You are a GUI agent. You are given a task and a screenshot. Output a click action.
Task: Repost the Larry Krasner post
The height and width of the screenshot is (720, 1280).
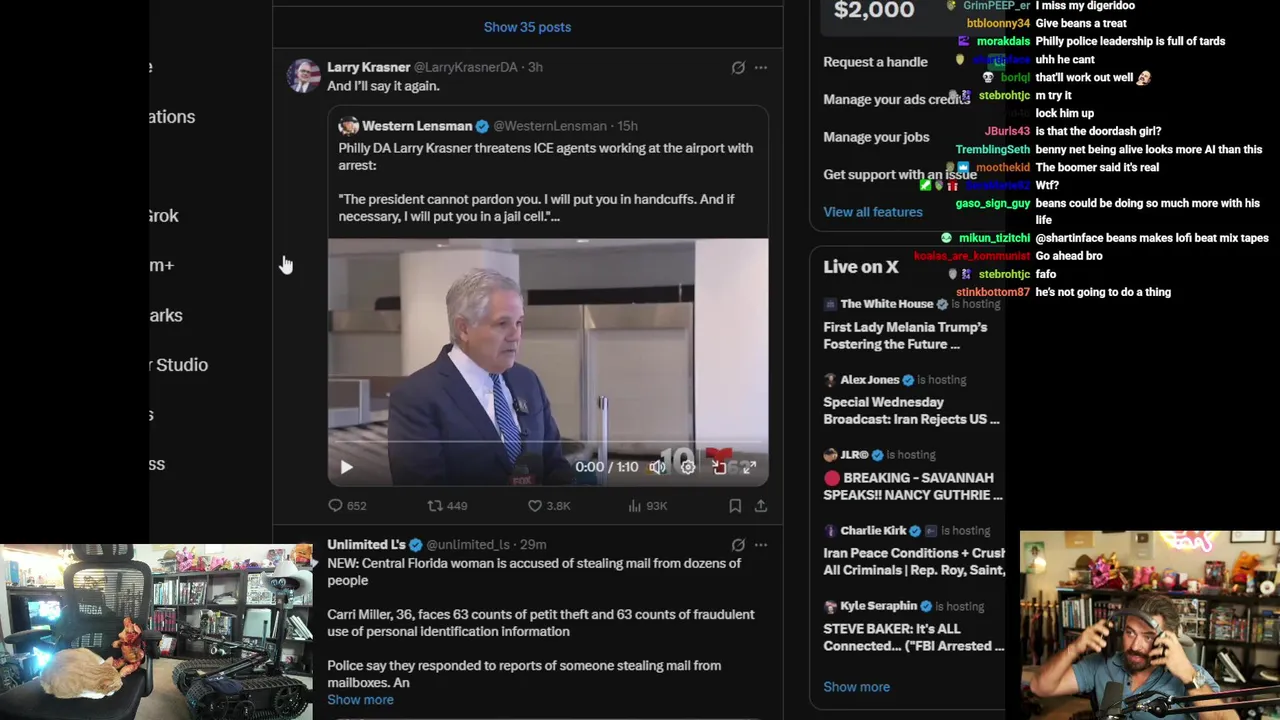435,506
